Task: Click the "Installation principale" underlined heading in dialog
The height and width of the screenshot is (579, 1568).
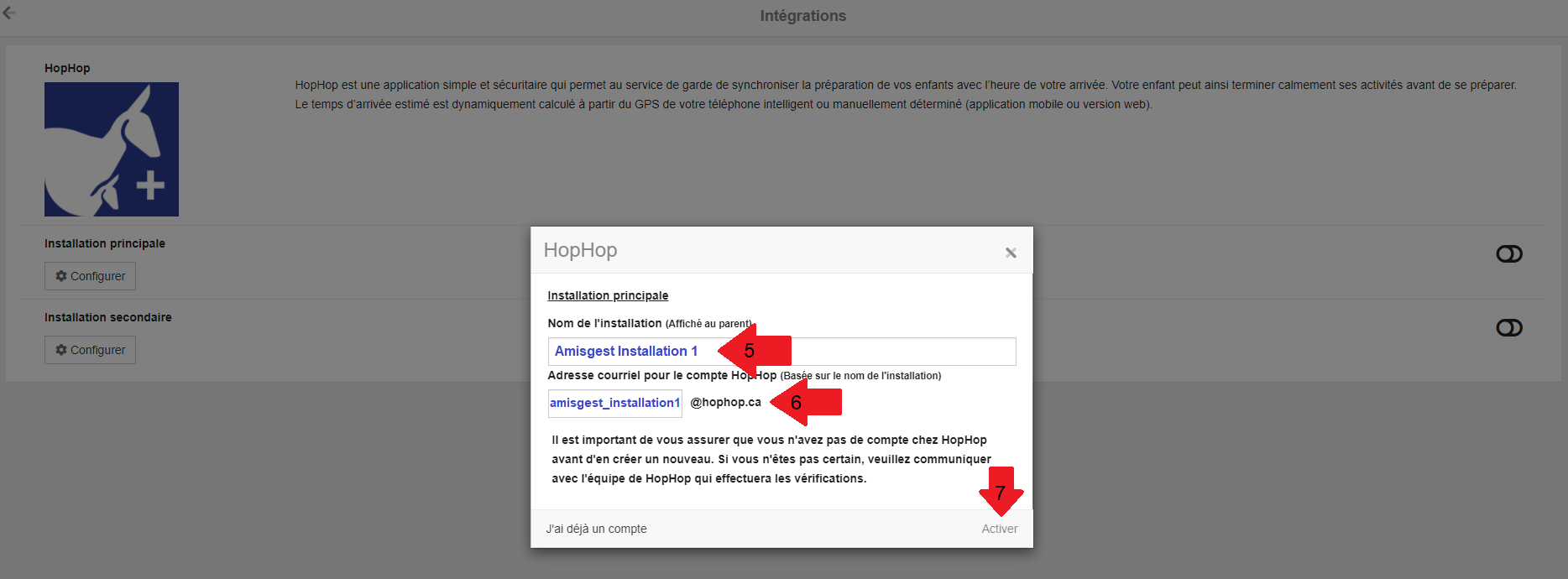Action: tap(608, 295)
